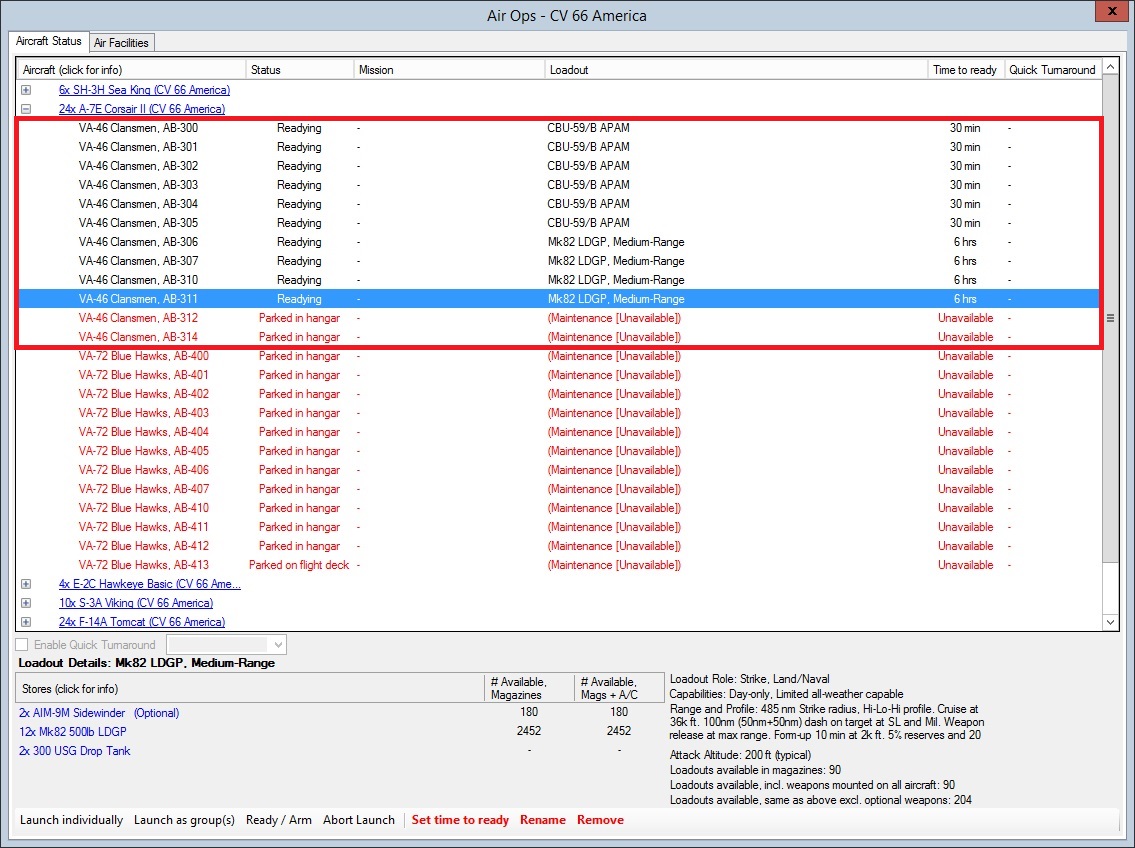
Task: Expand the 4x E-2C Hawkeye Basic group
Action: [x=26, y=584]
